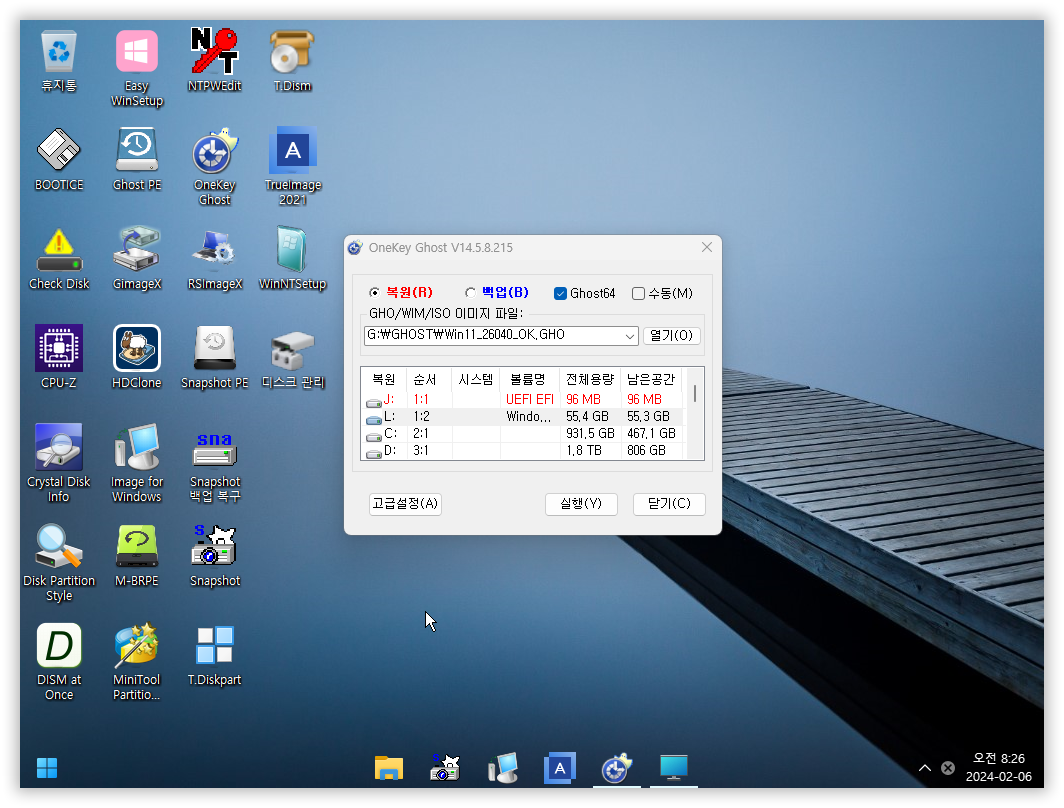
Task: Sort by the 순서 column header
Action: pos(429,379)
